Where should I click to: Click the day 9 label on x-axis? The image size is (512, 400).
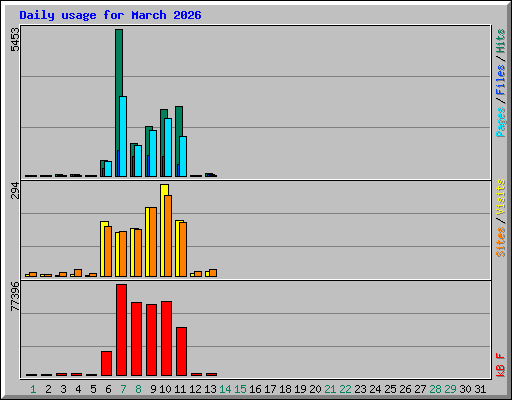click(x=153, y=389)
